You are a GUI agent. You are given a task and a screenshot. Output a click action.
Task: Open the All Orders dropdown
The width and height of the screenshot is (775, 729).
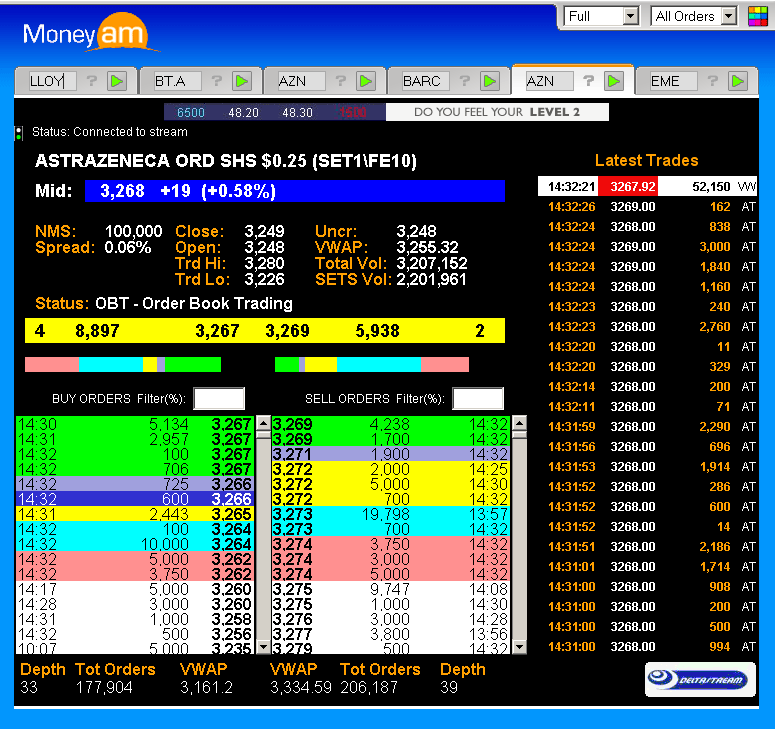pos(727,16)
